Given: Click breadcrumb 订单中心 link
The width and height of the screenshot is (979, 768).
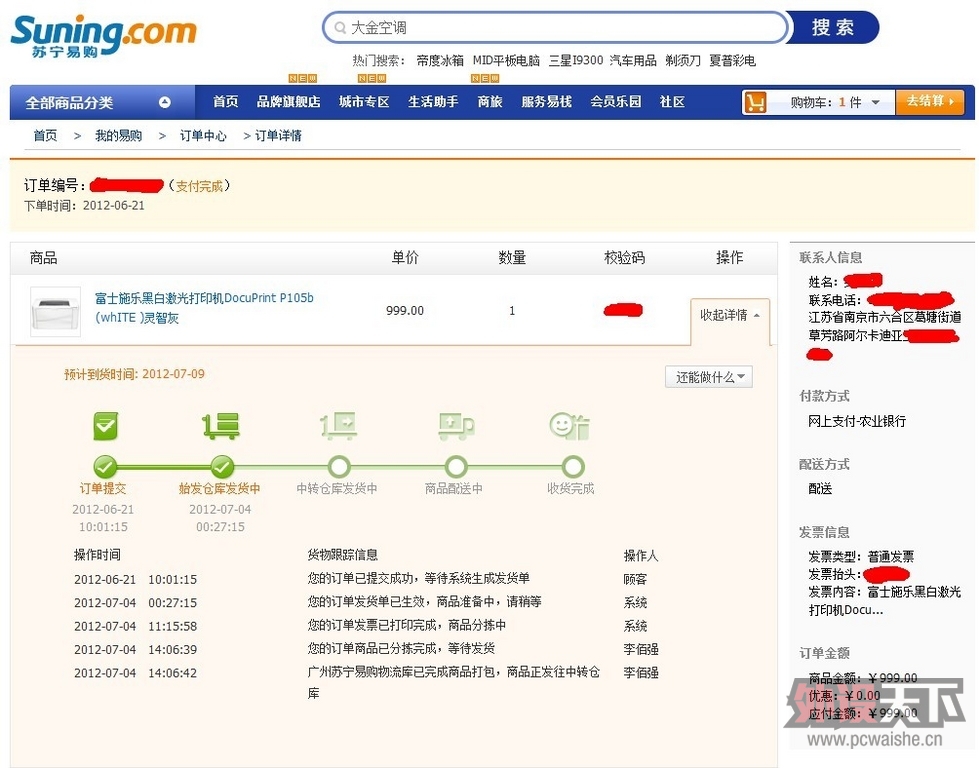Looking at the screenshot, I should tap(203, 135).
